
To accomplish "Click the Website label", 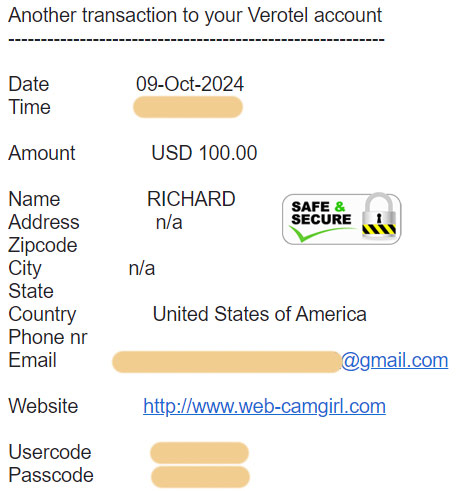I will click(x=43, y=406).
